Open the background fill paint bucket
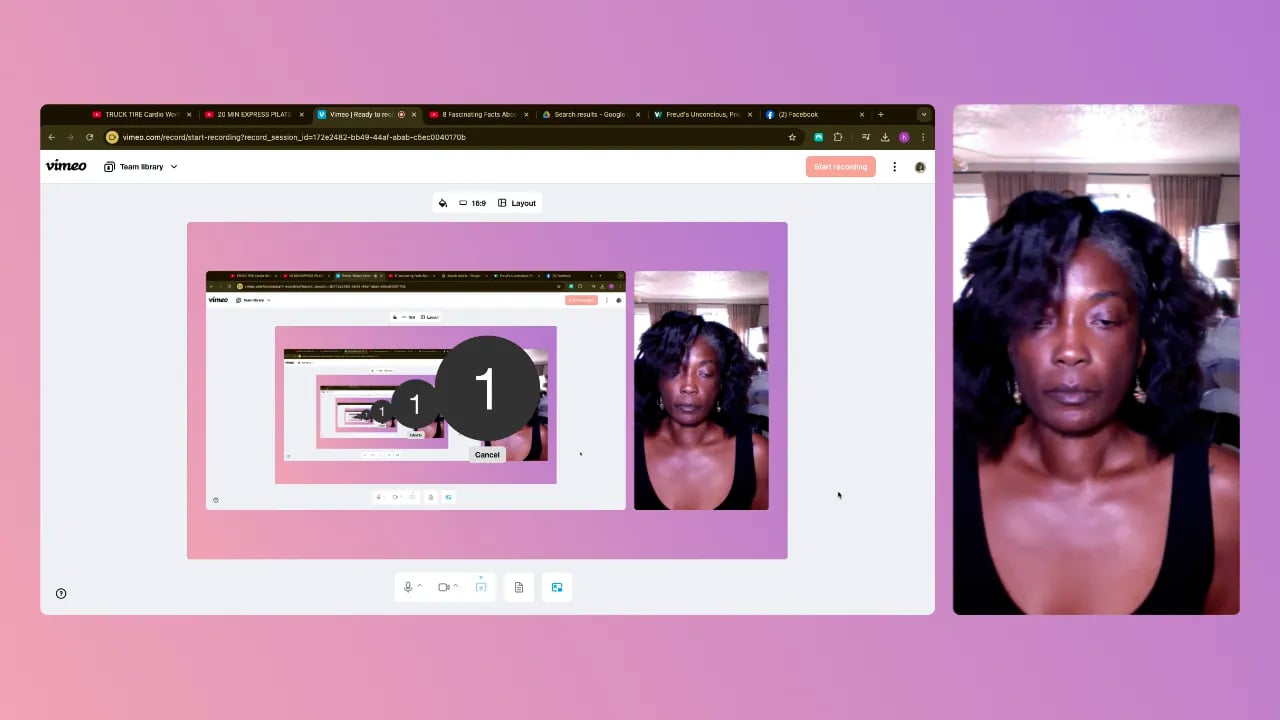This screenshot has height=720, width=1280. [x=443, y=203]
